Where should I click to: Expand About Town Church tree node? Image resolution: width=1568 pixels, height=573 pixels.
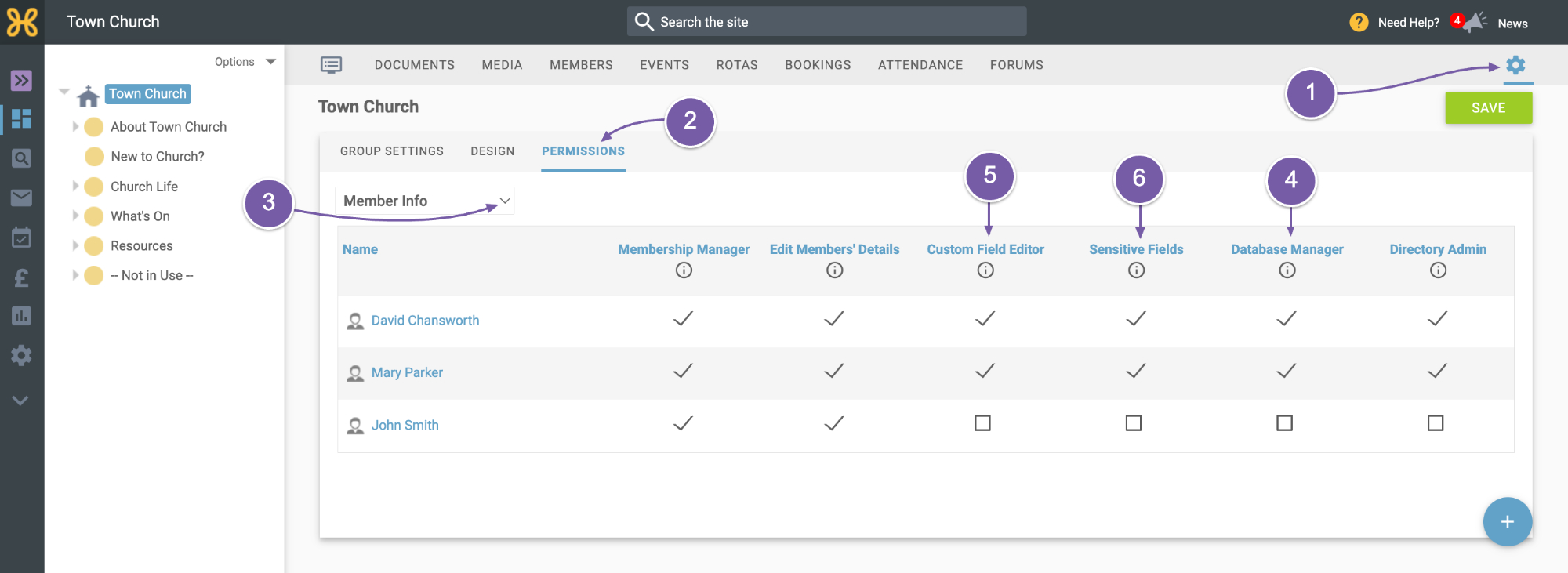[75, 127]
